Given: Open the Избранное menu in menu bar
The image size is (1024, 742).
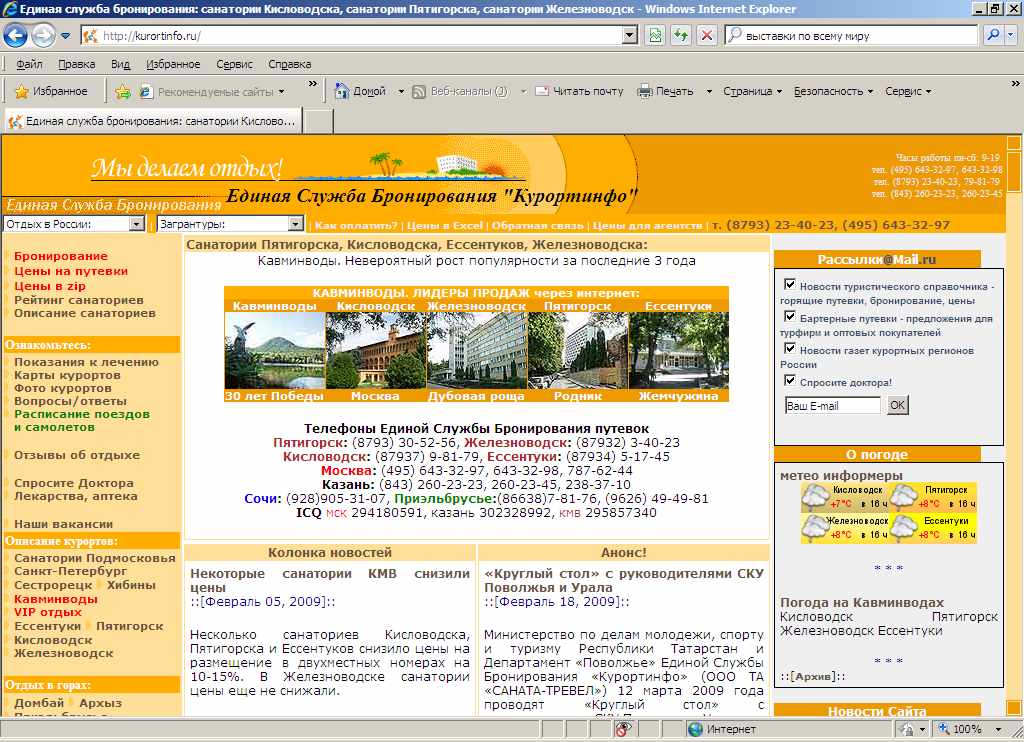Looking at the screenshot, I should pos(173,64).
